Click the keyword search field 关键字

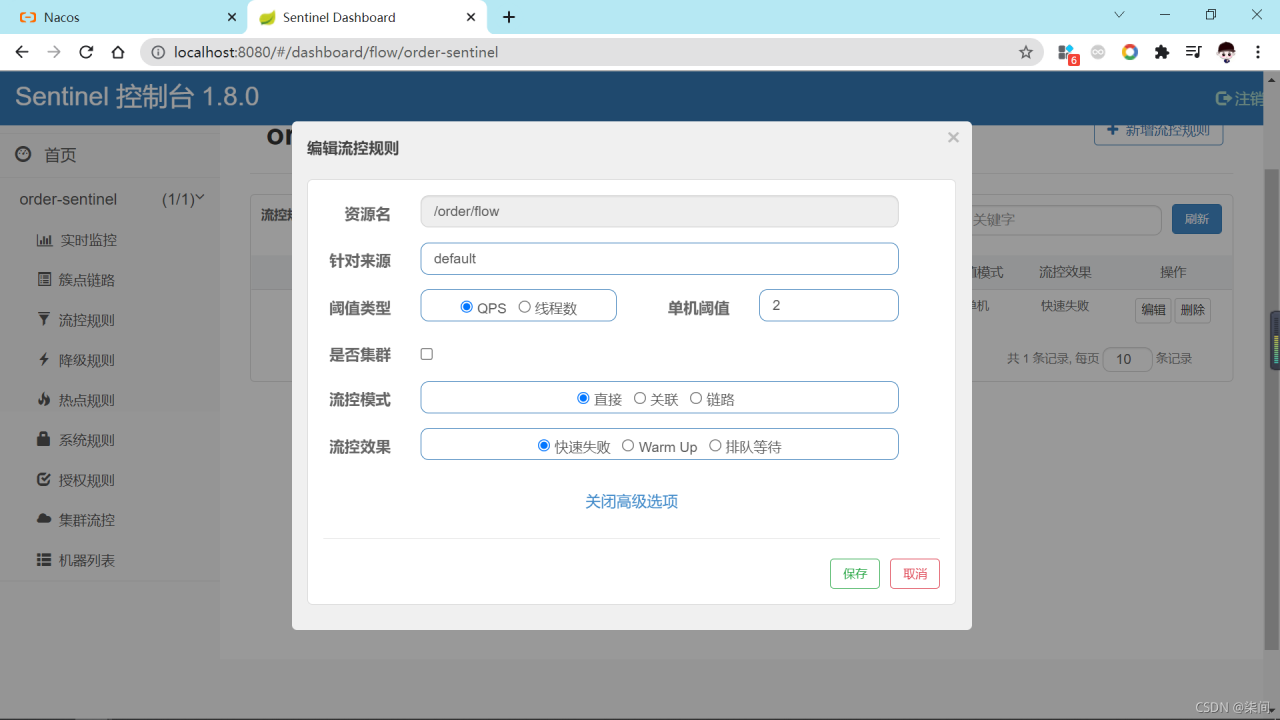click(x=1066, y=219)
